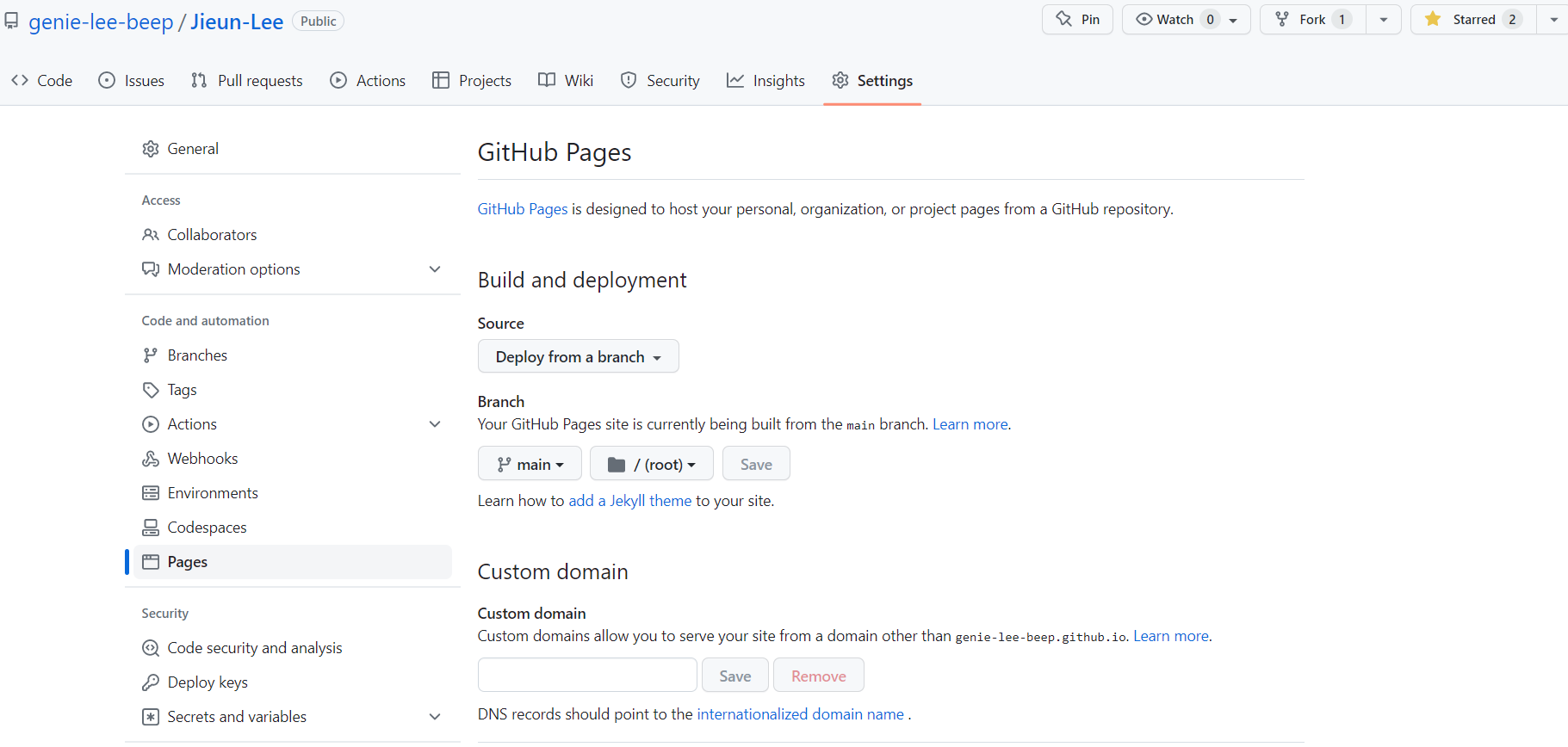
Task: Click the Webhooks icon in sidebar
Action: [151, 459]
